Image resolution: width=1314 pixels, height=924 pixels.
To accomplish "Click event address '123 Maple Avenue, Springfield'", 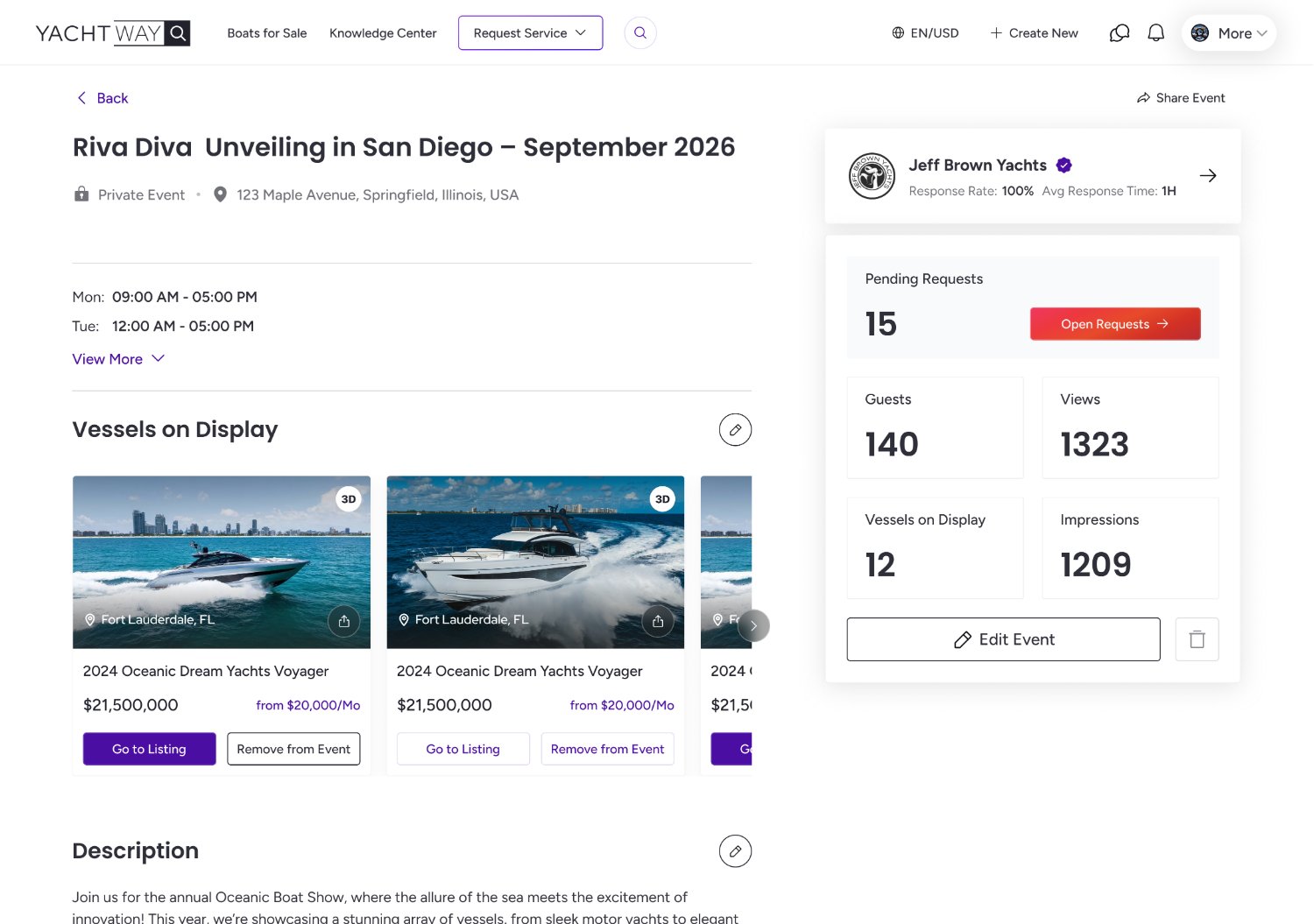I will click(x=378, y=194).
